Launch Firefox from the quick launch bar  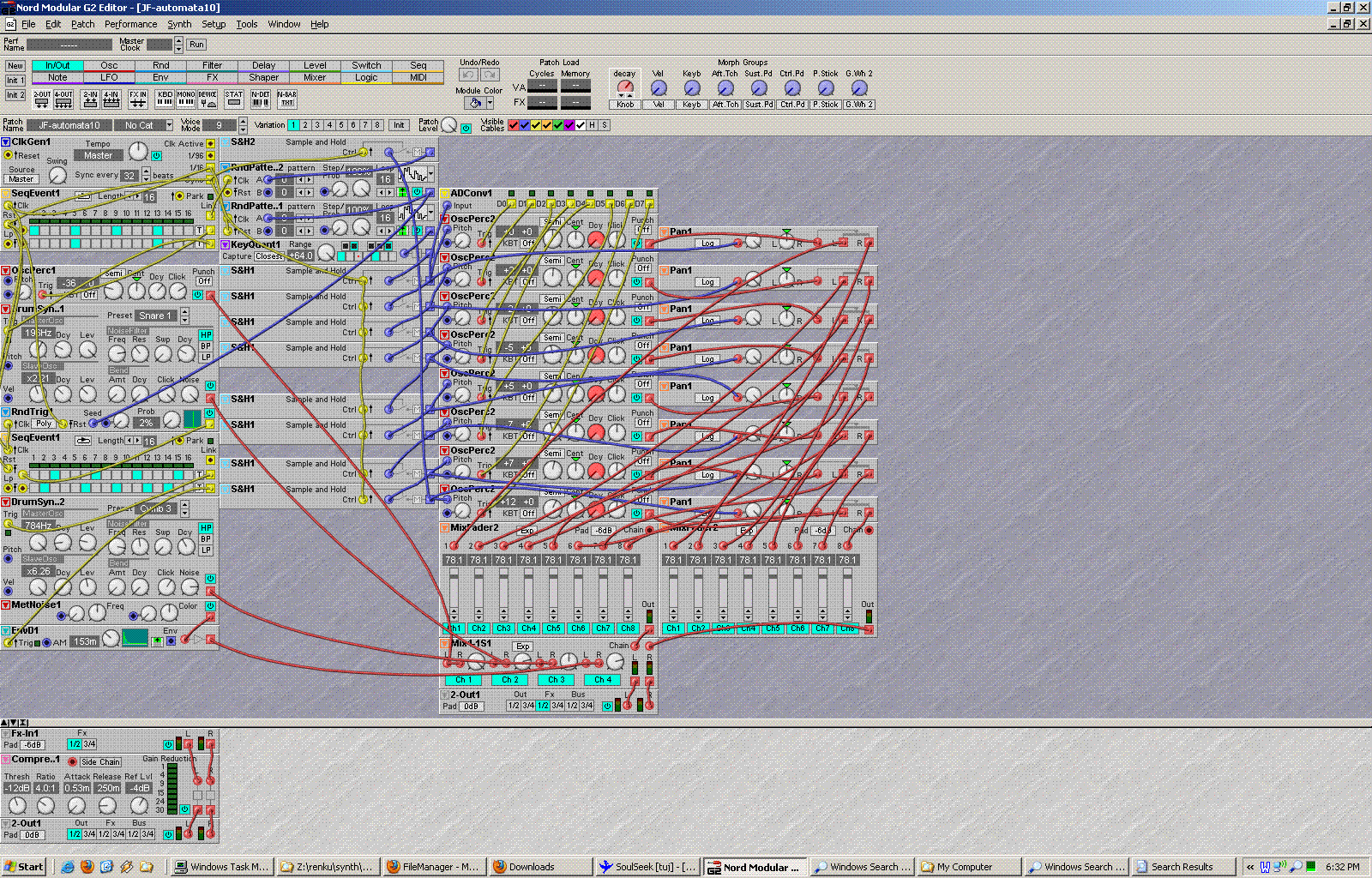[x=87, y=867]
